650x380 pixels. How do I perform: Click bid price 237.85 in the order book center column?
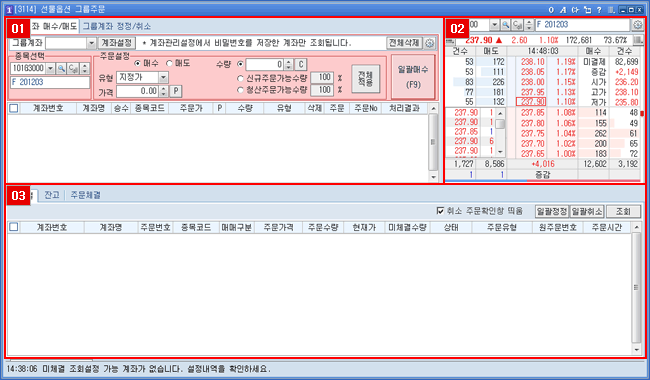[532, 113]
